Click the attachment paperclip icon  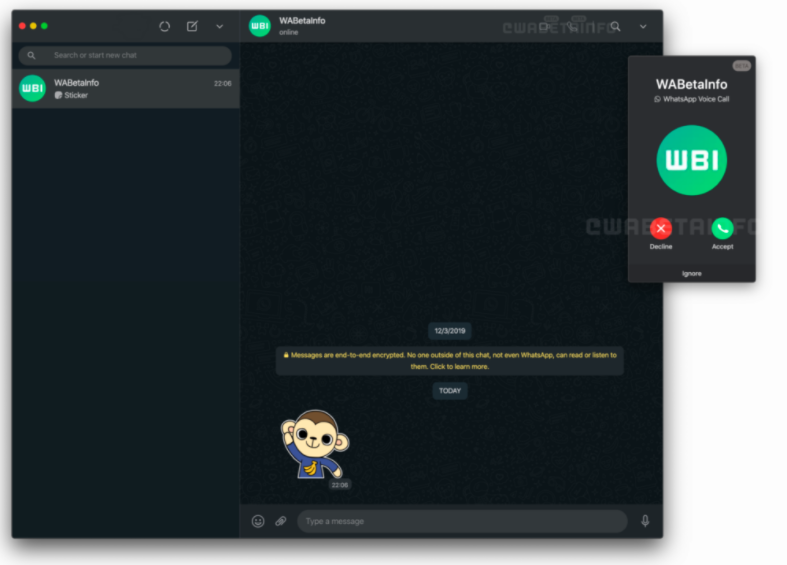point(281,521)
